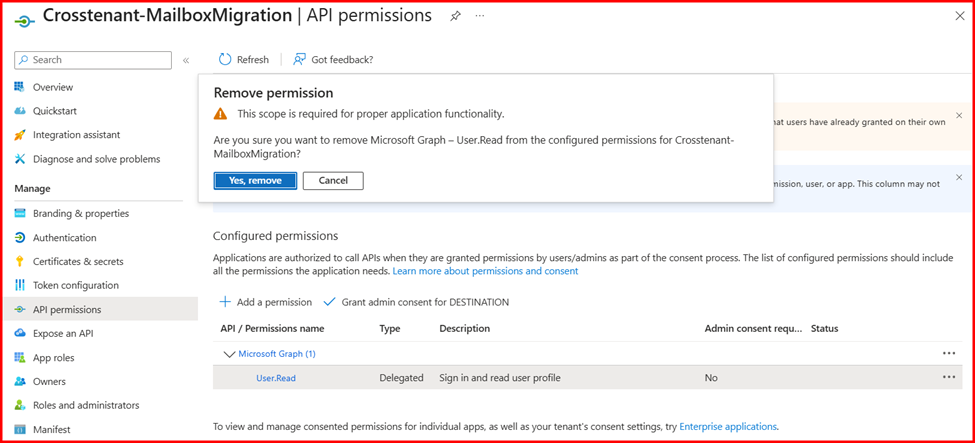Select Token configuration menu item
Viewport: 975px width, 443px height.
pos(75,286)
